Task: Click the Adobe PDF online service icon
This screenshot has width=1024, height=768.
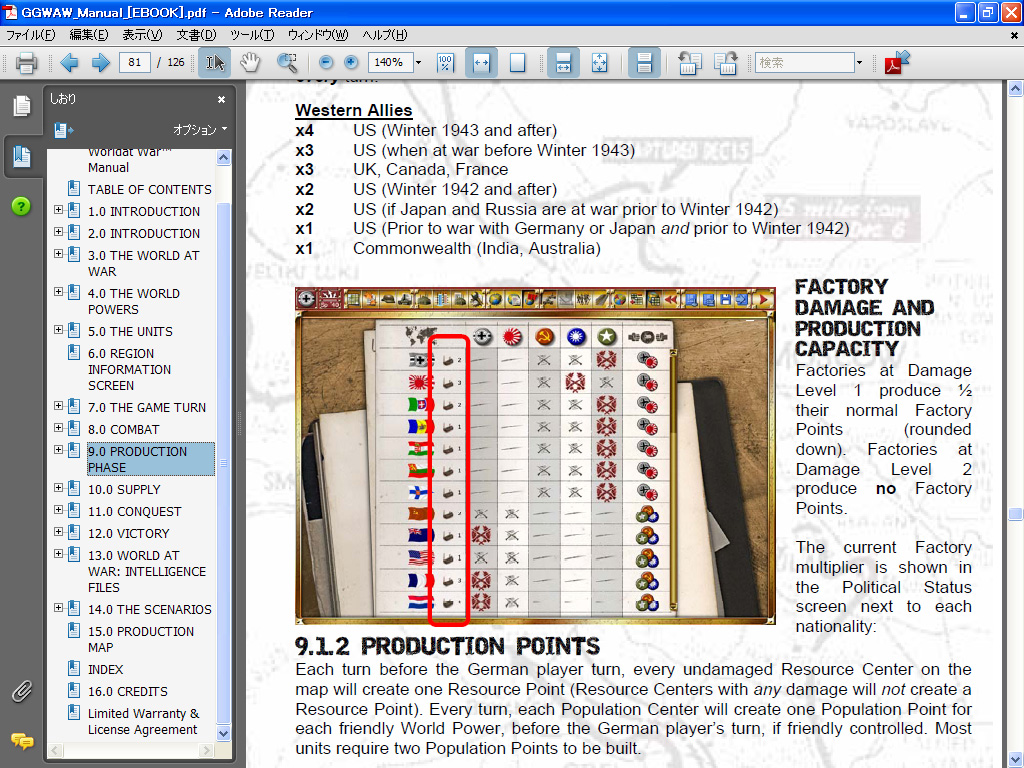Action: pos(897,63)
